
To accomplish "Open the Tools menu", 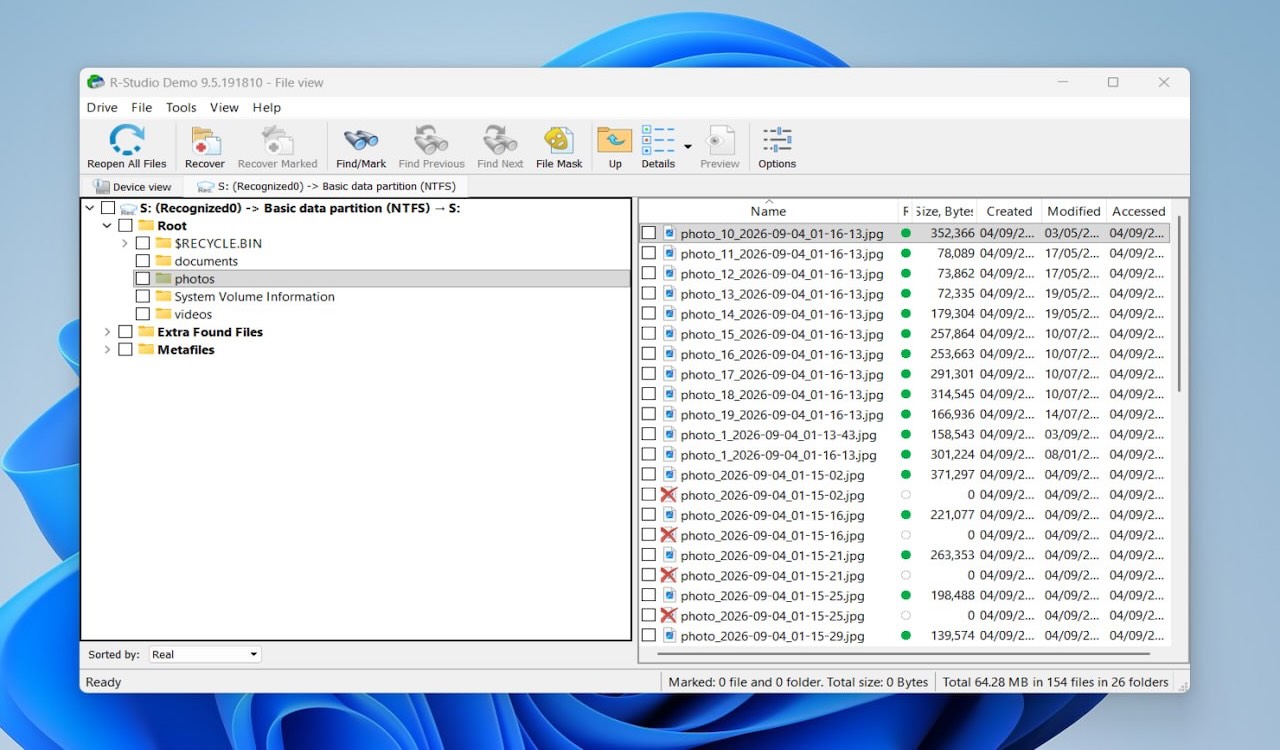I will [181, 107].
